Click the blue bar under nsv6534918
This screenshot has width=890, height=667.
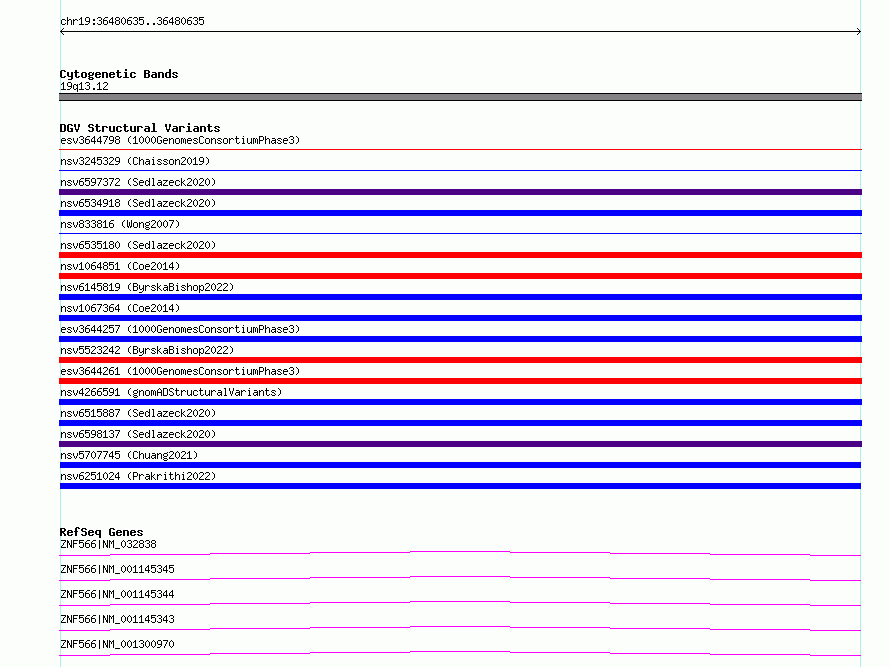pos(460,213)
